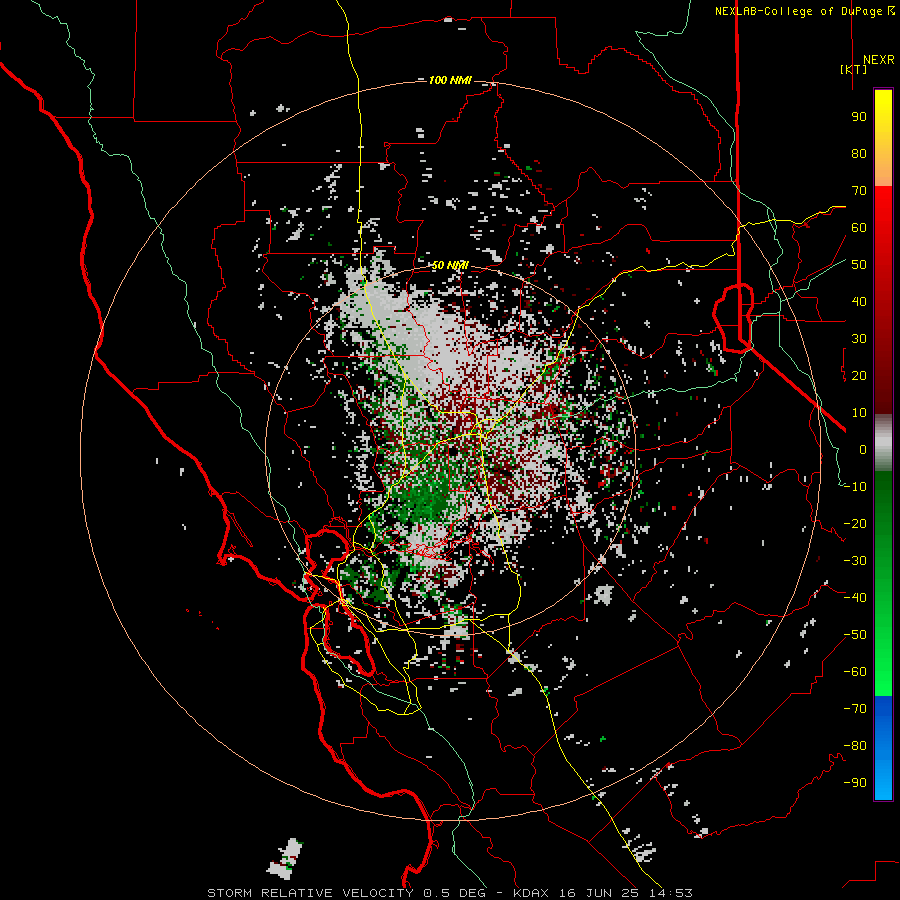This screenshot has height=900, width=900.
Task: Click the 0.5 DEG elevation text
Action: click(x=454, y=893)
